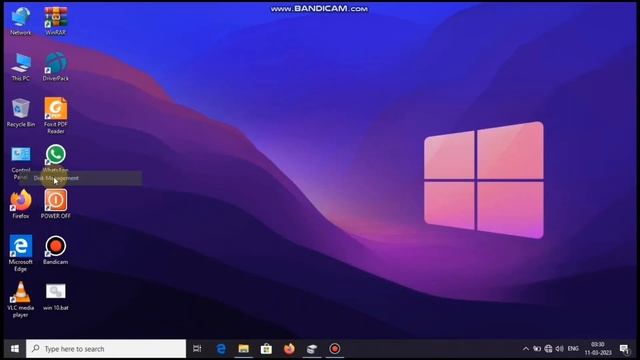Click the battery tray icon
Viewport: 640px width, 360px height.
(537, 349)
